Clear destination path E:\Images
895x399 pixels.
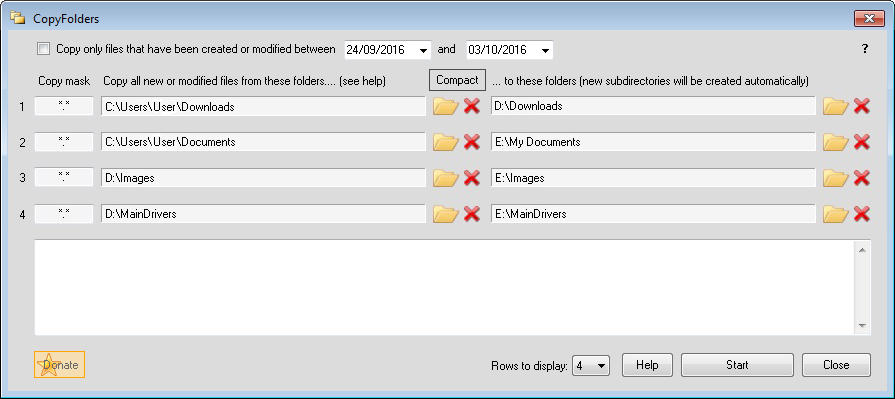coord(861,178)
